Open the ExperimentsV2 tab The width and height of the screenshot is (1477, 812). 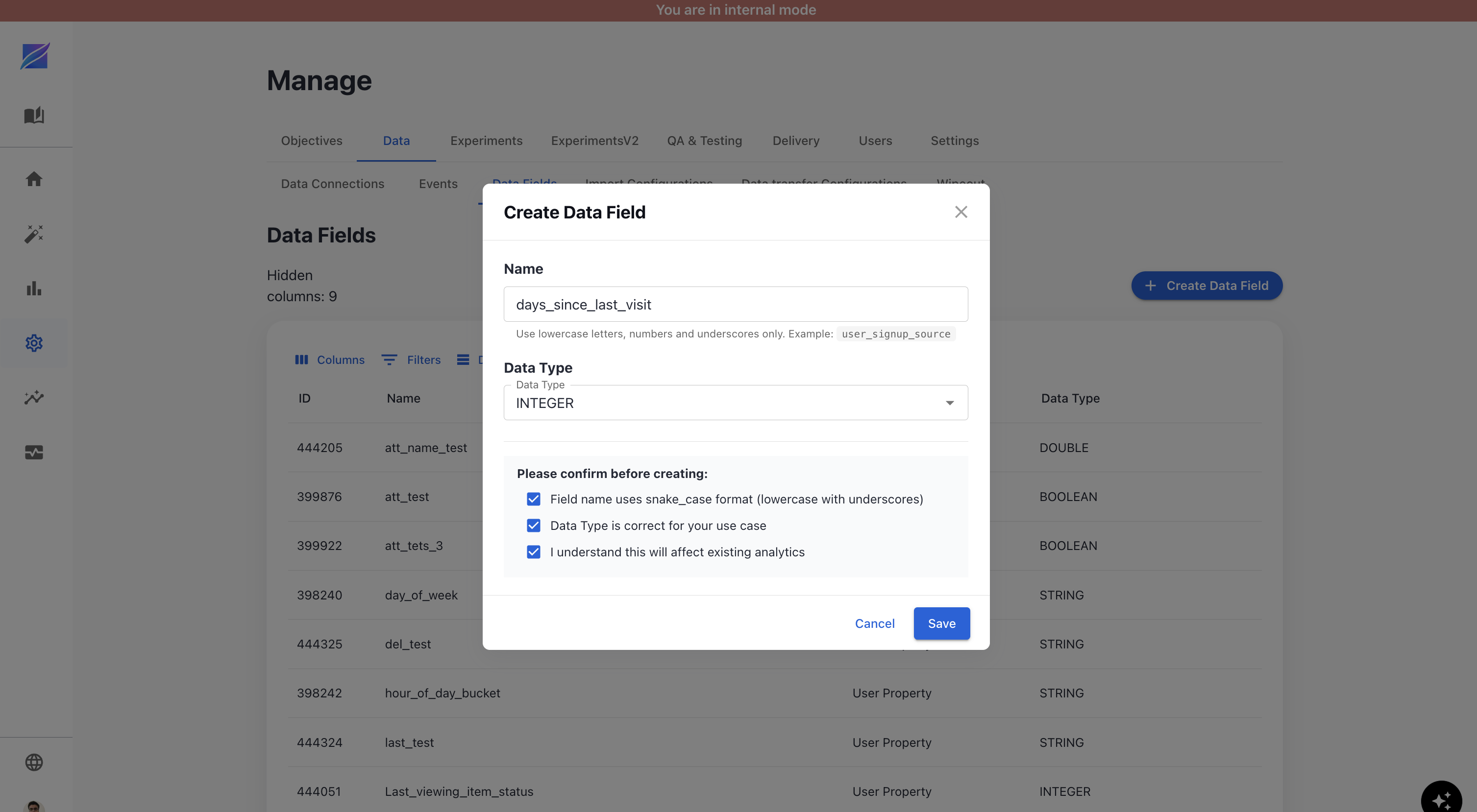pos(594,141)
